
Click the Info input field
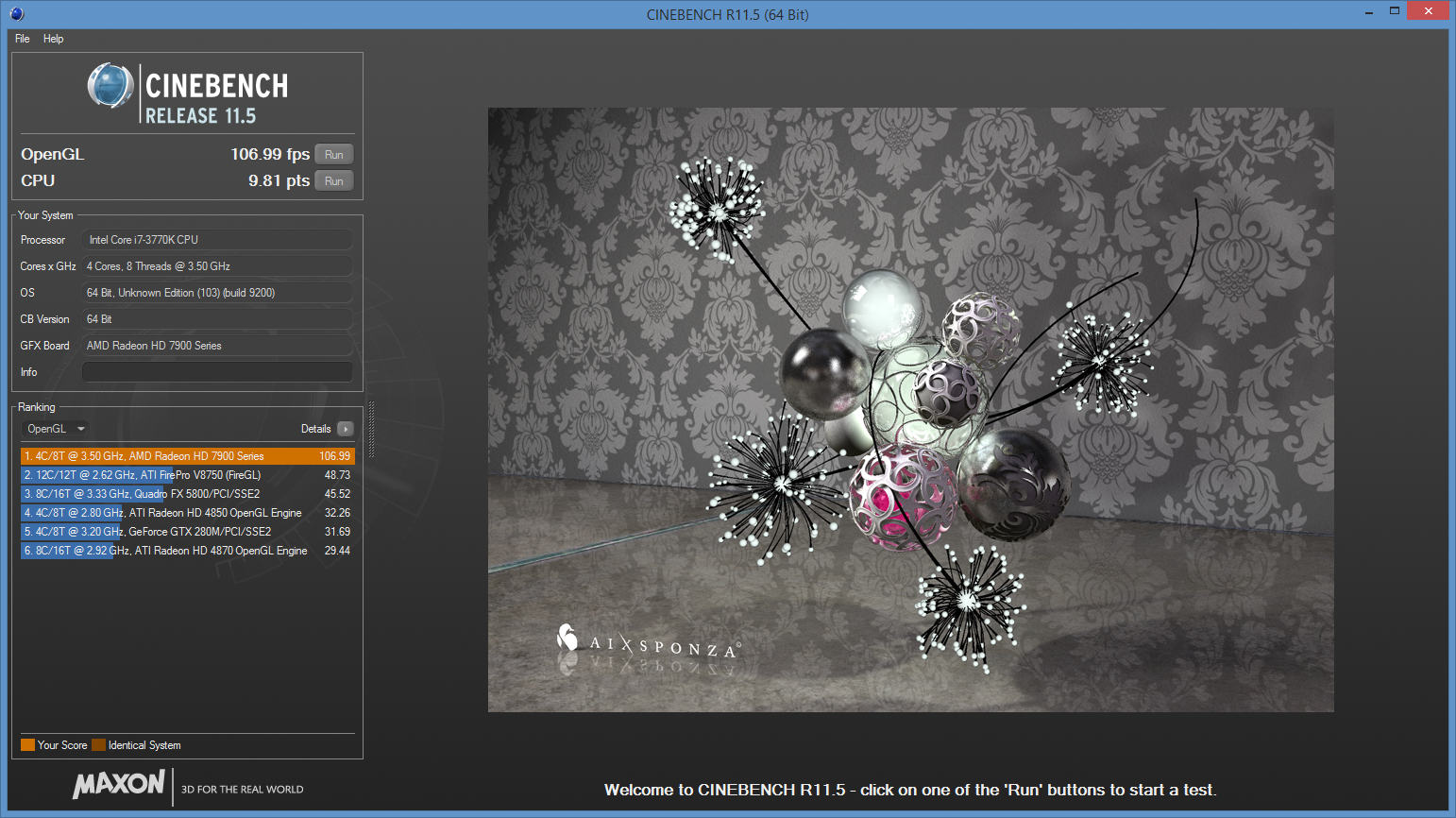[217, 372]
